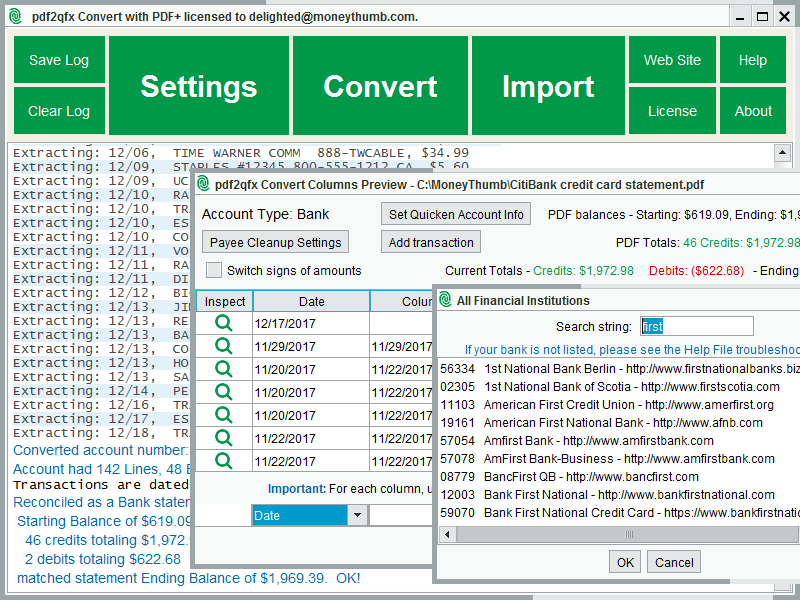Viewport: 800px width, 600px height.
Task: Click the Search string input field
Action: point(697,326)
